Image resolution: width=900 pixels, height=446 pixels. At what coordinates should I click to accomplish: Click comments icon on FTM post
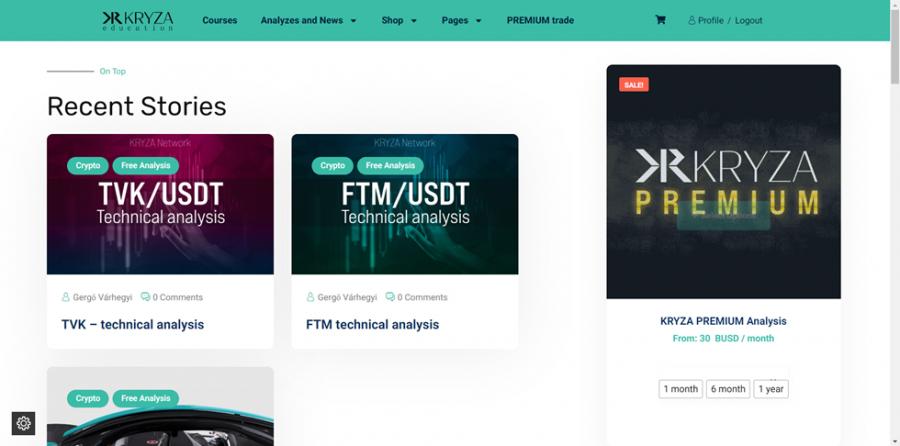pos(390,297)
